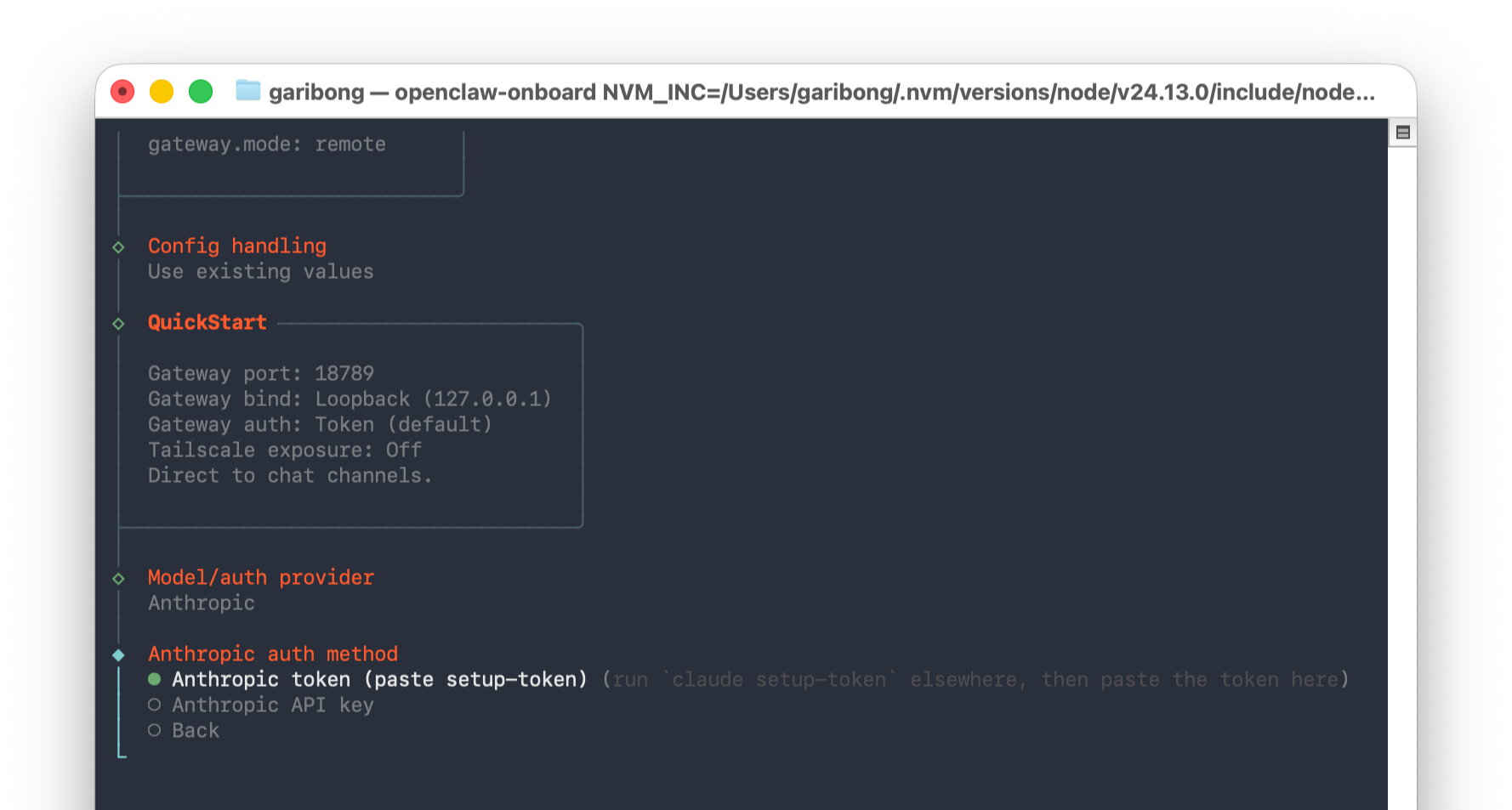This screenshot has height=810, width=1512.
Task: Click 'Model/auth provider' heading
Action: [x=261, y=577]
